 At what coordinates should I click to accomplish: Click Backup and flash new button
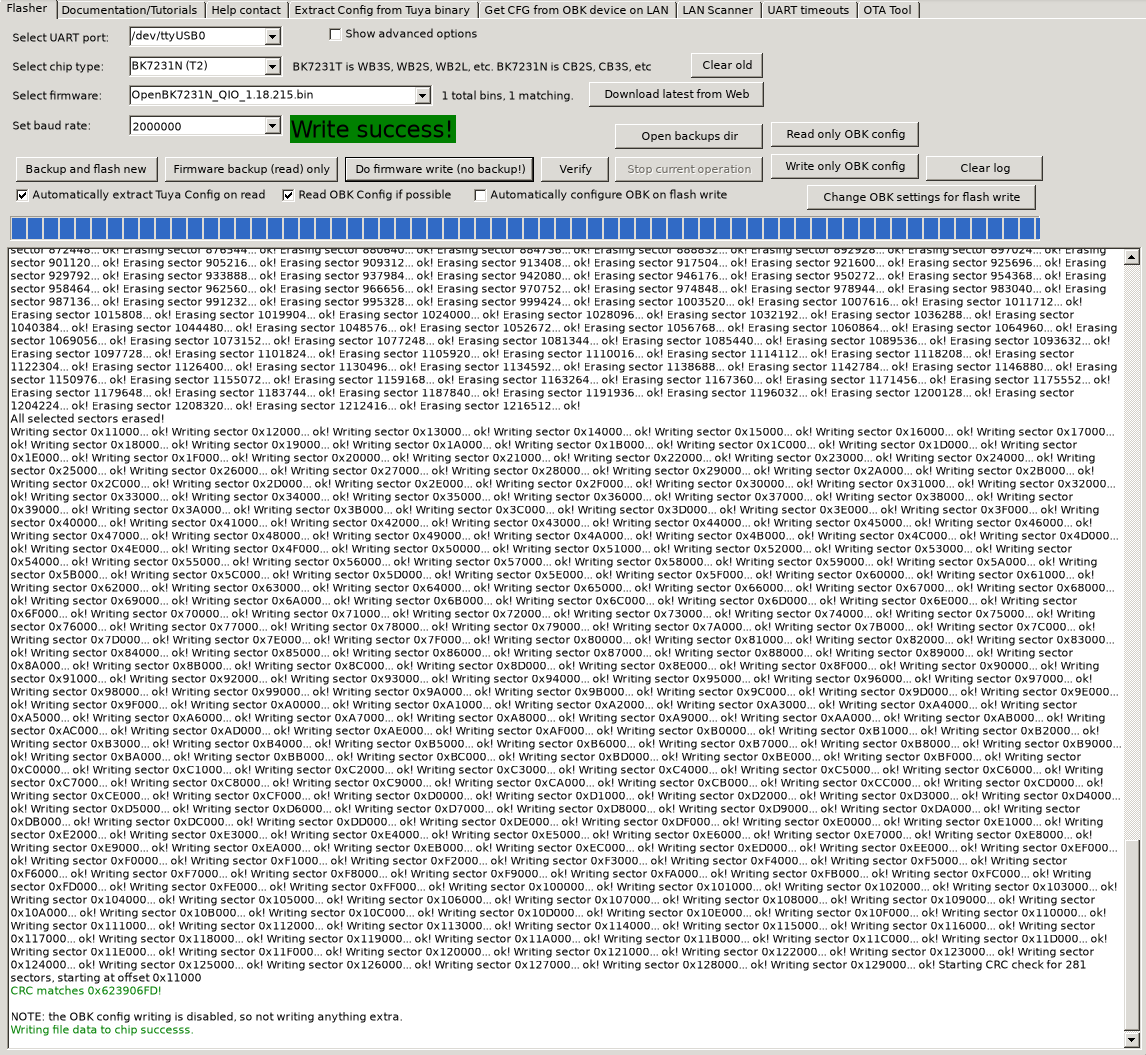(x=86, y=169)
